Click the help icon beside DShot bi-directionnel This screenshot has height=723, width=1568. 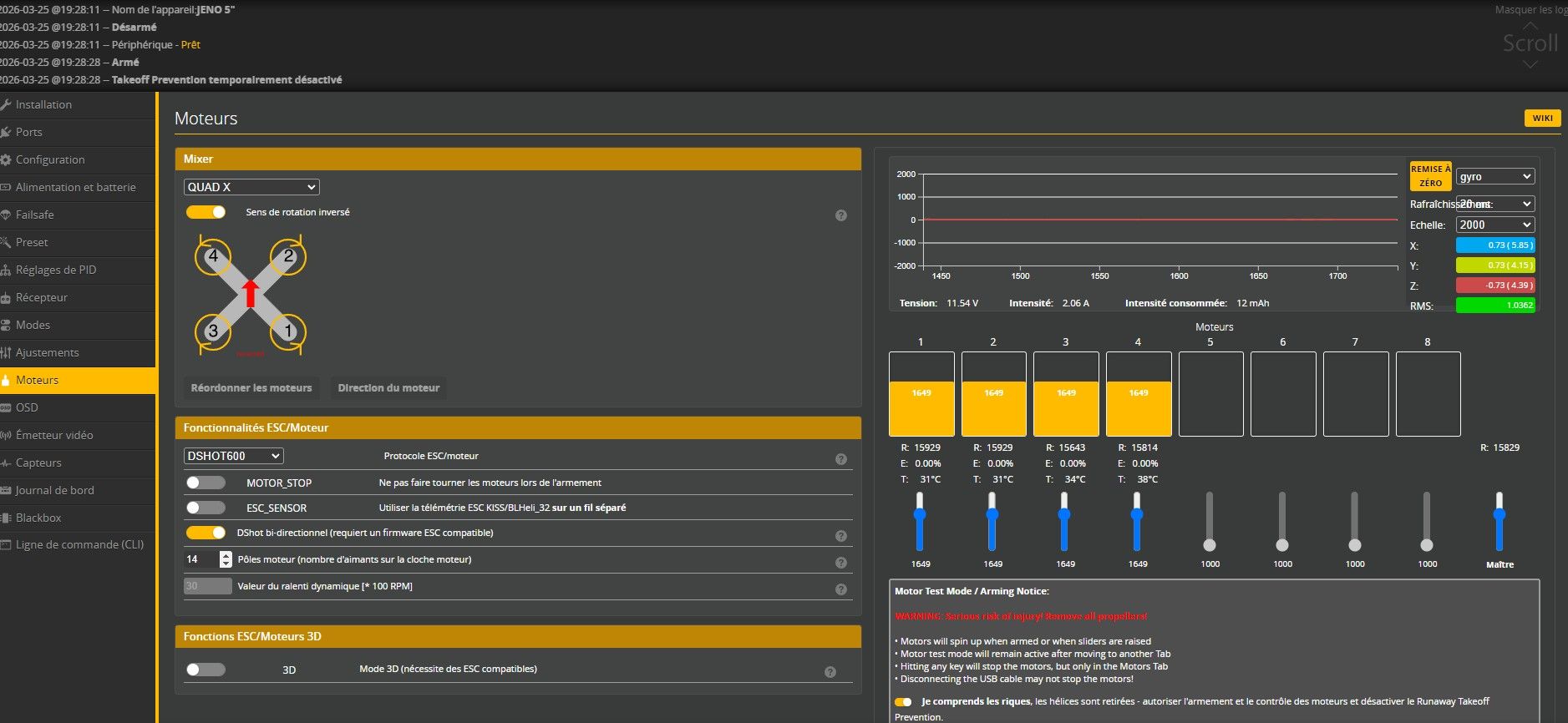coord(840,536)
